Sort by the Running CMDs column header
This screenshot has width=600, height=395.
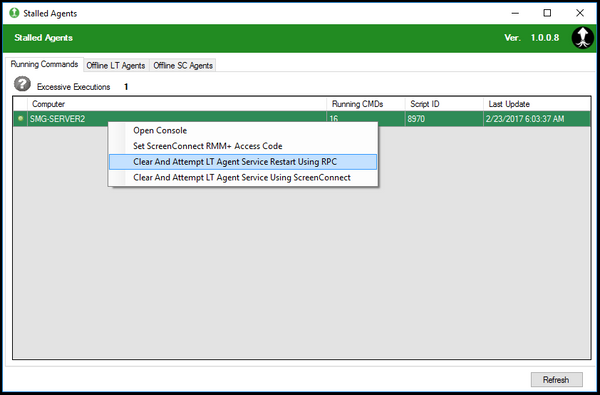(x=366, y=104)
